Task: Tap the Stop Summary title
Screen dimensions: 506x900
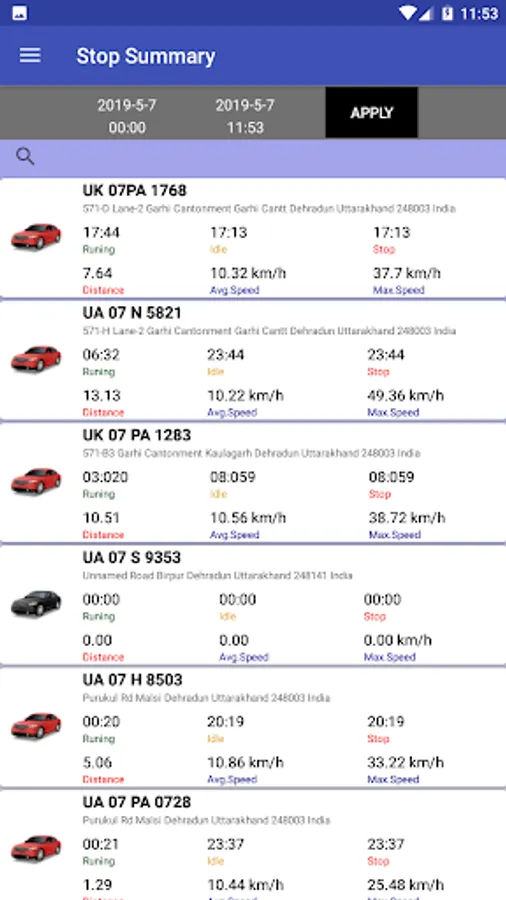Action: click(x=146, y=56)
